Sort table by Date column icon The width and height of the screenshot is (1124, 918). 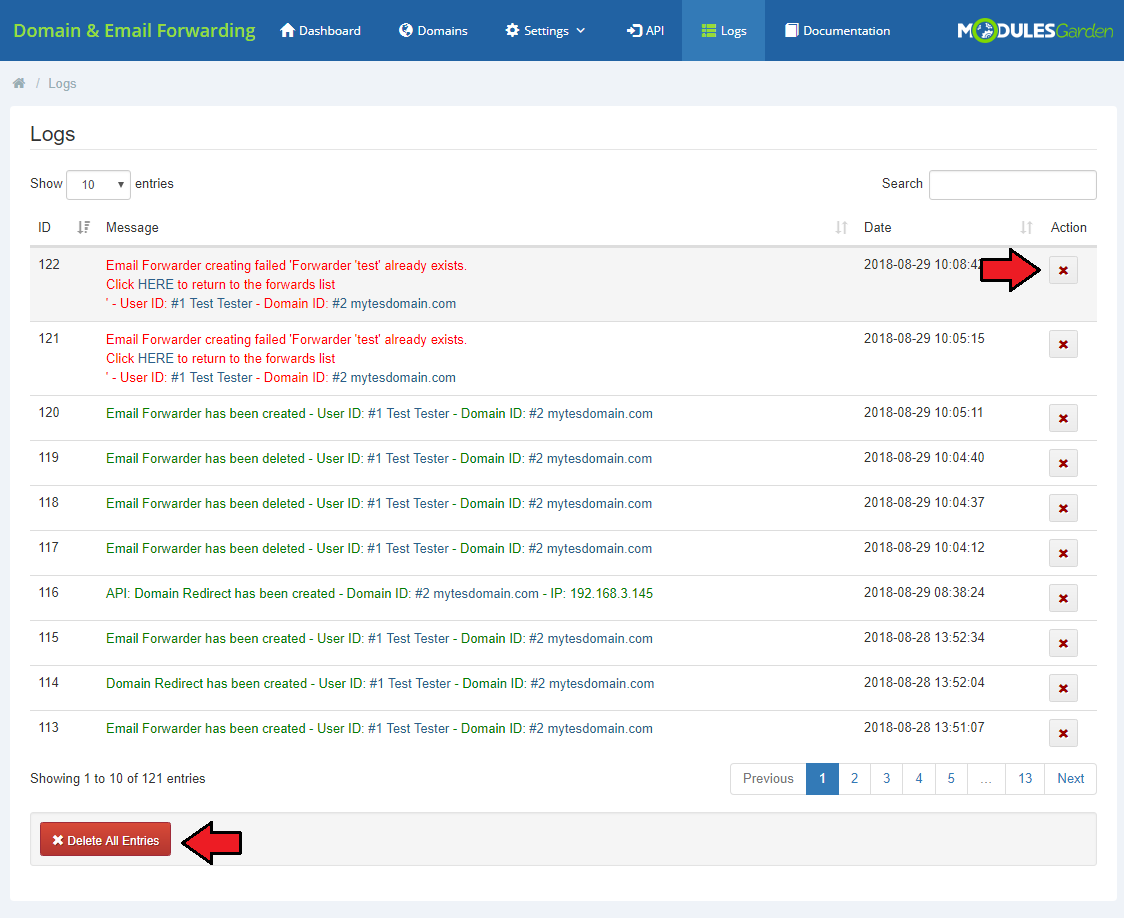click(x=1026, y=227)
